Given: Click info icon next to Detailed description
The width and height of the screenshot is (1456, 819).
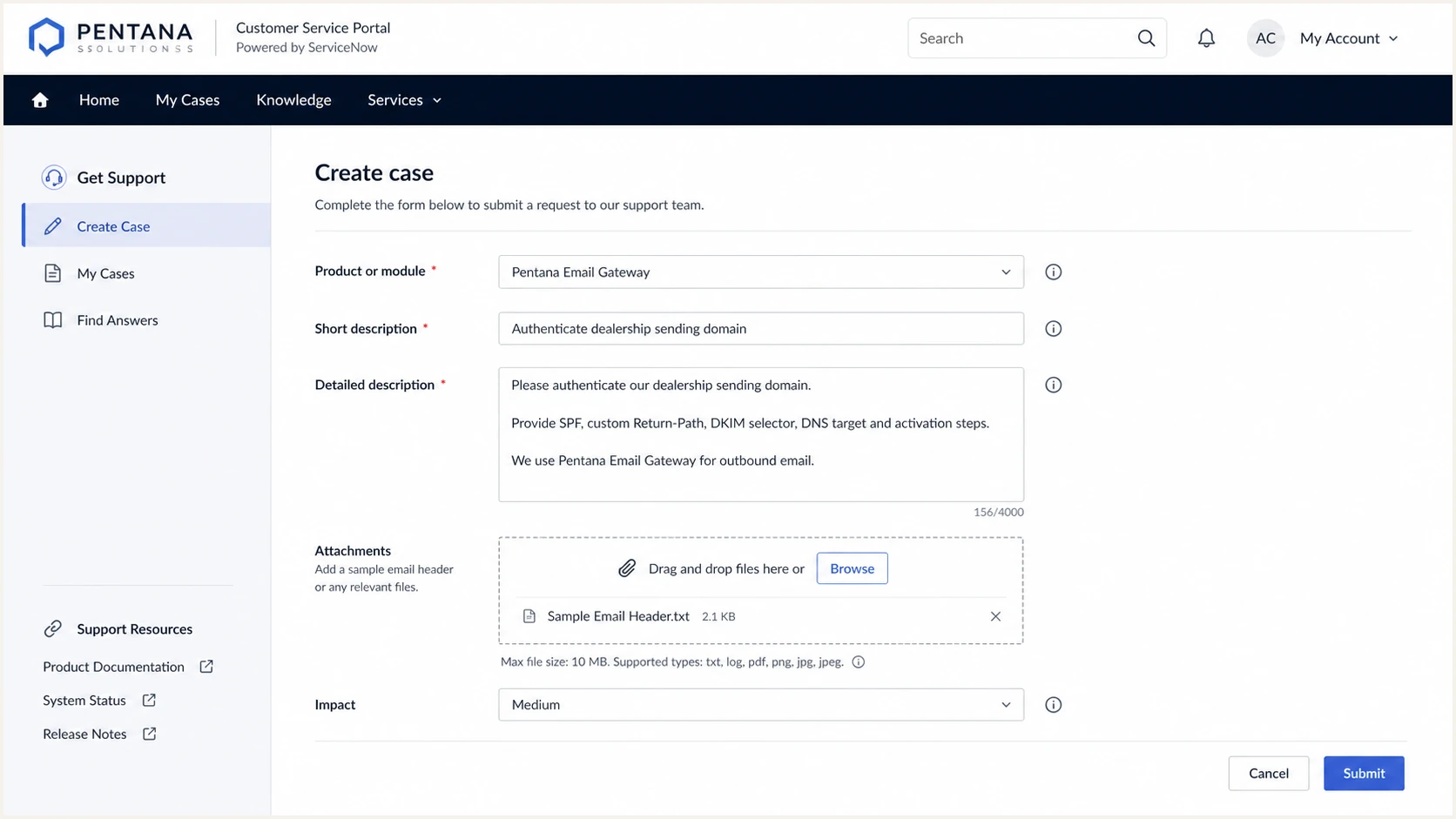Looking at the screenshot, I should pos(1053,385).
